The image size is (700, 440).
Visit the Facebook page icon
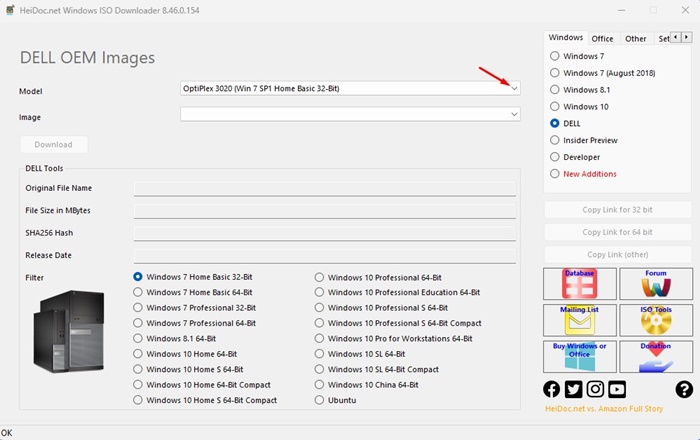tap(551, 389)
